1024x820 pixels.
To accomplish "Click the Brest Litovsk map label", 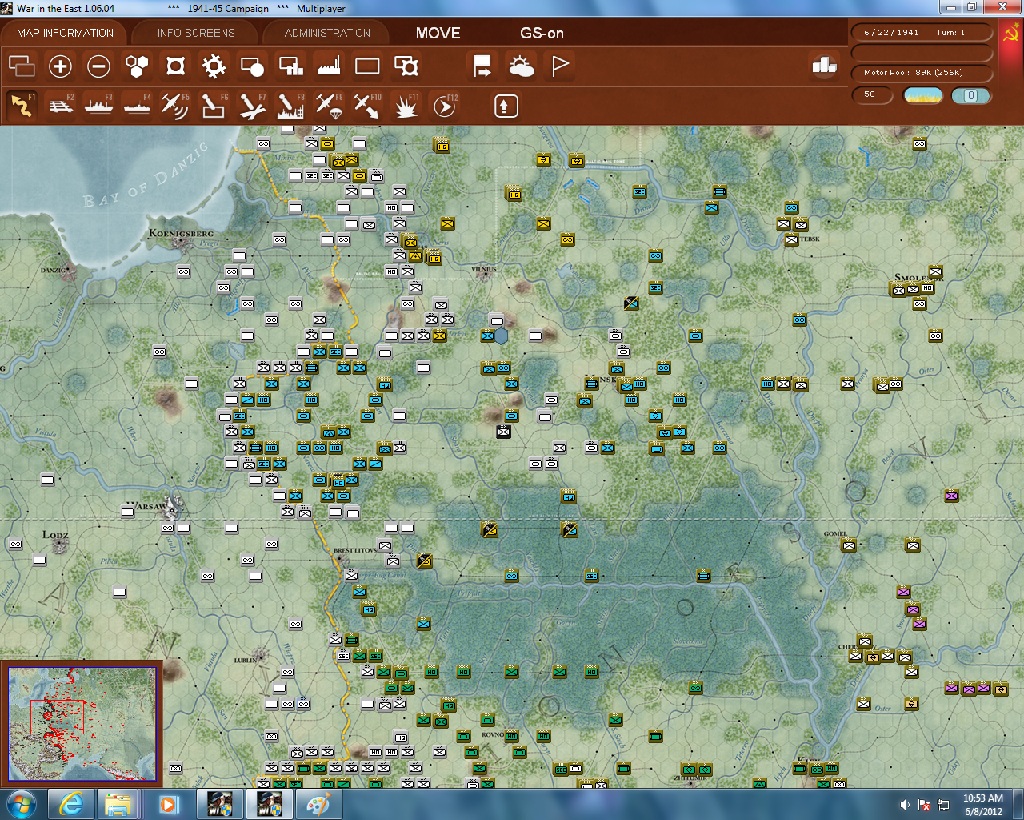I will click(353, 550).
